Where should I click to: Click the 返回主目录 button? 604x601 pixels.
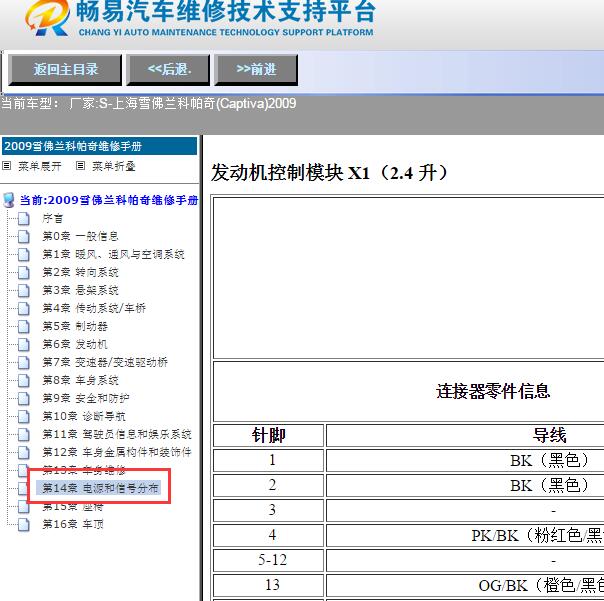[65, 70]
